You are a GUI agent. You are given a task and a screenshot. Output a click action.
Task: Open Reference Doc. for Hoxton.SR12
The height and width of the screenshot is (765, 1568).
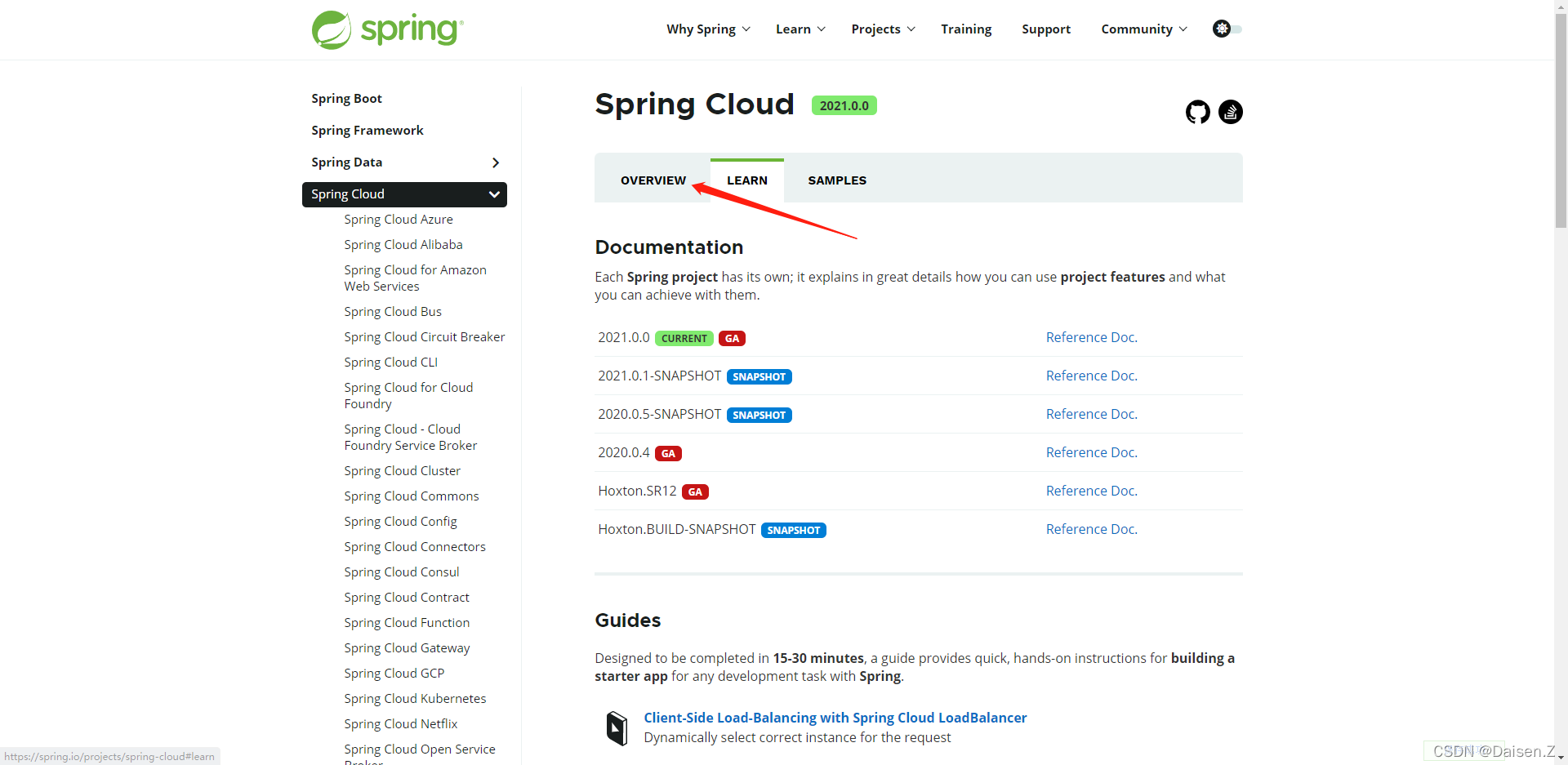point(1092,491)
